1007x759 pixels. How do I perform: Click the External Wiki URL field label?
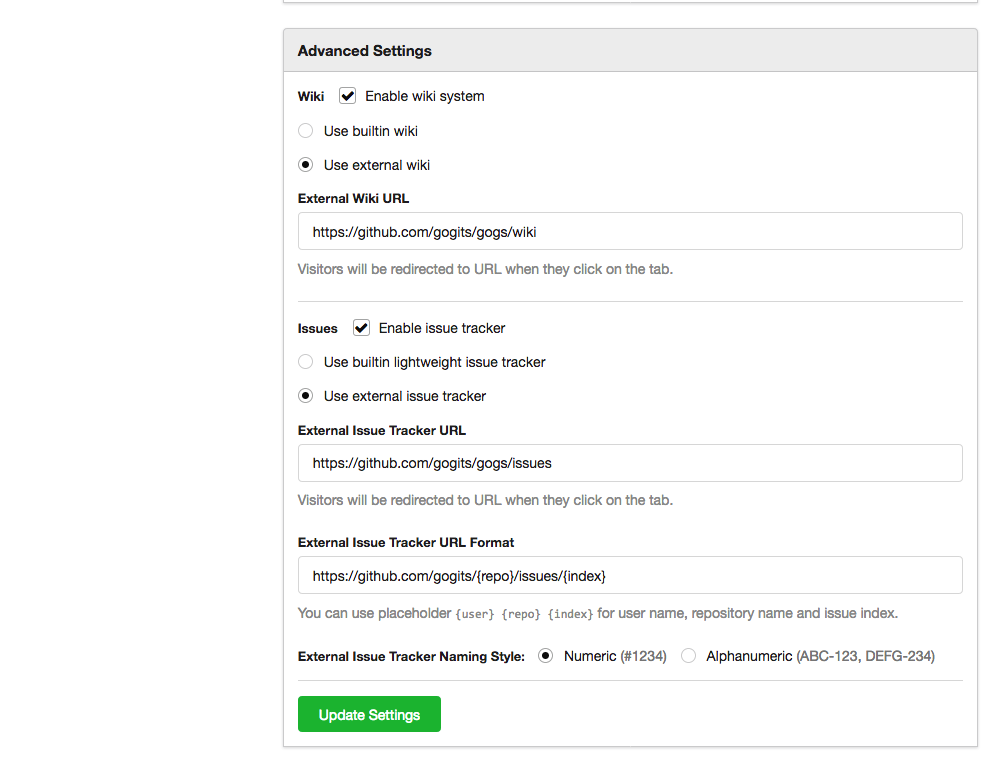[x=353, y=199]
